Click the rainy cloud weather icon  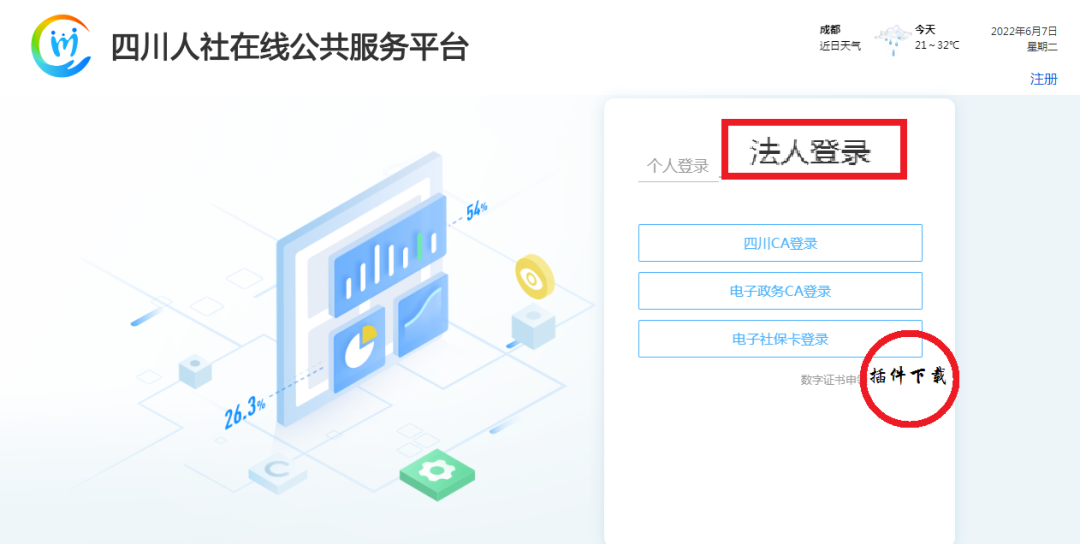(893, 39)
